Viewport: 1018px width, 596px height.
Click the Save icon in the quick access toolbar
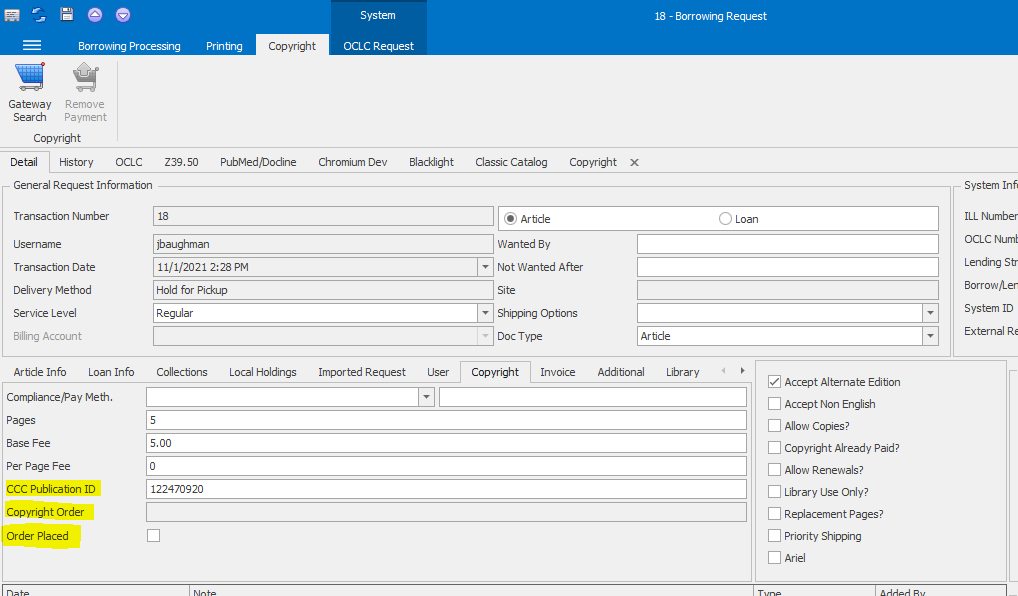[x=66, y=14]
